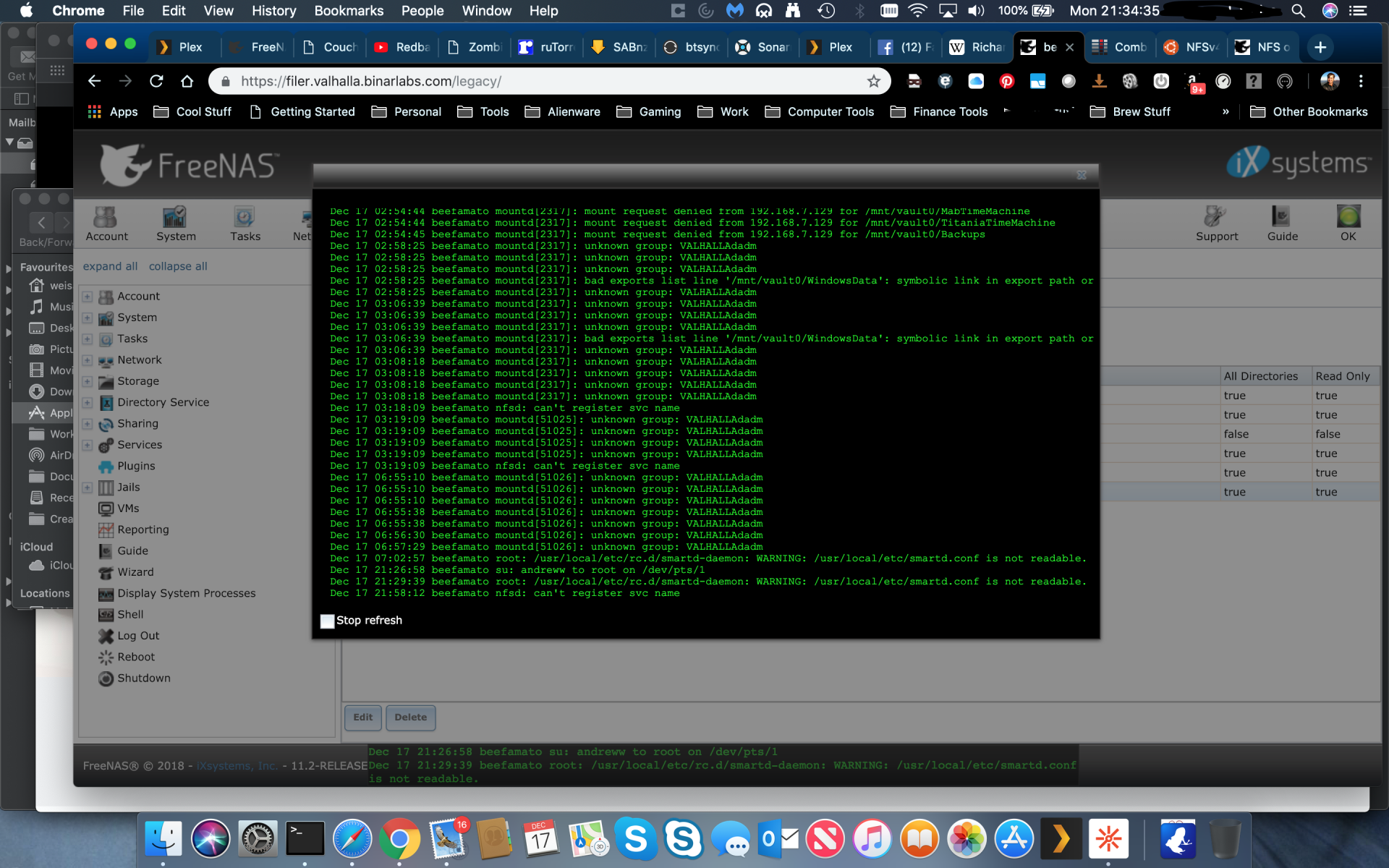The image size is (1389, 868).
Task: Open the Bookmarks menu in the menu bar
Action: point(349,11)
